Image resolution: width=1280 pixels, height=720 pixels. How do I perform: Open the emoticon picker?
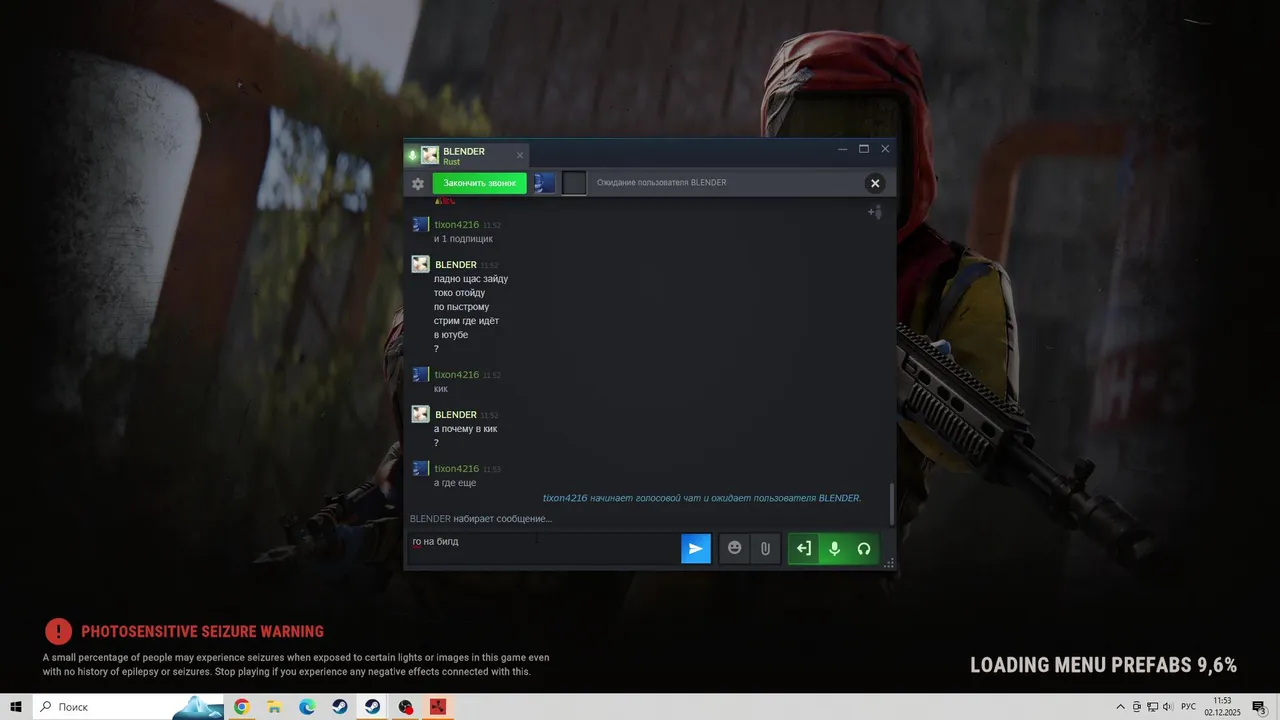[x=735, y=548]
